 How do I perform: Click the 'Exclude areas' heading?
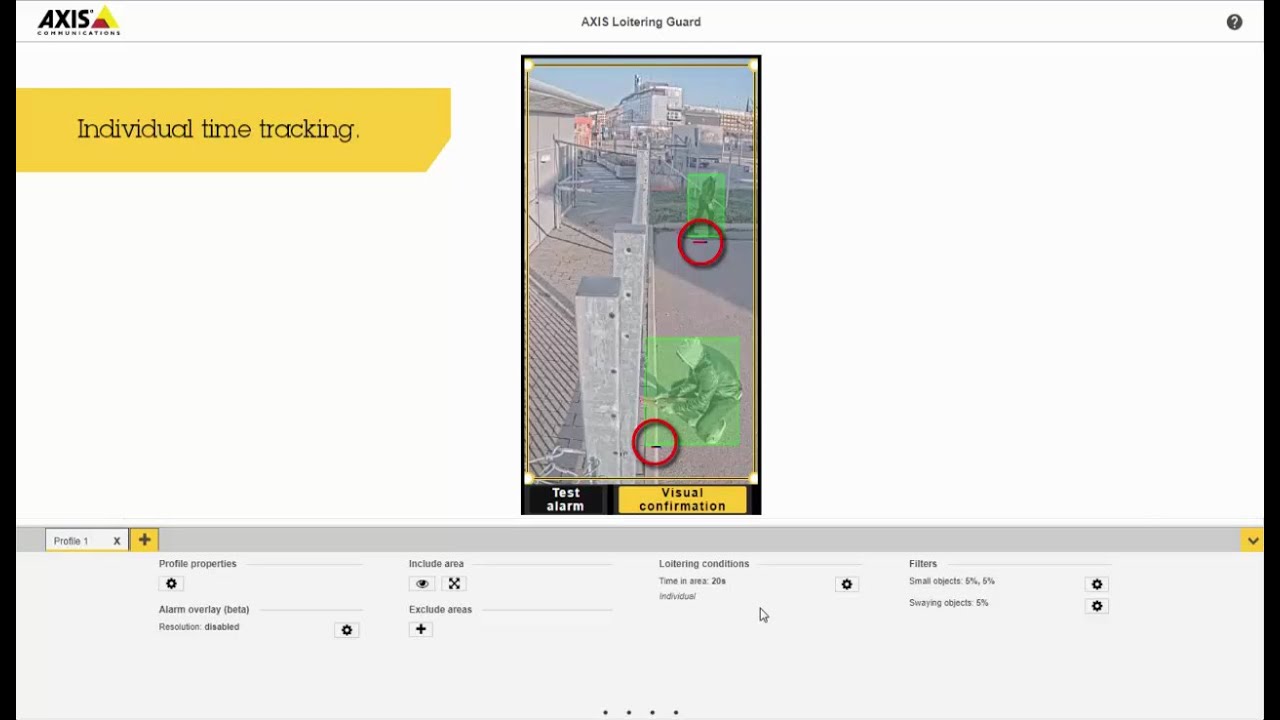(x=440, y=609)
